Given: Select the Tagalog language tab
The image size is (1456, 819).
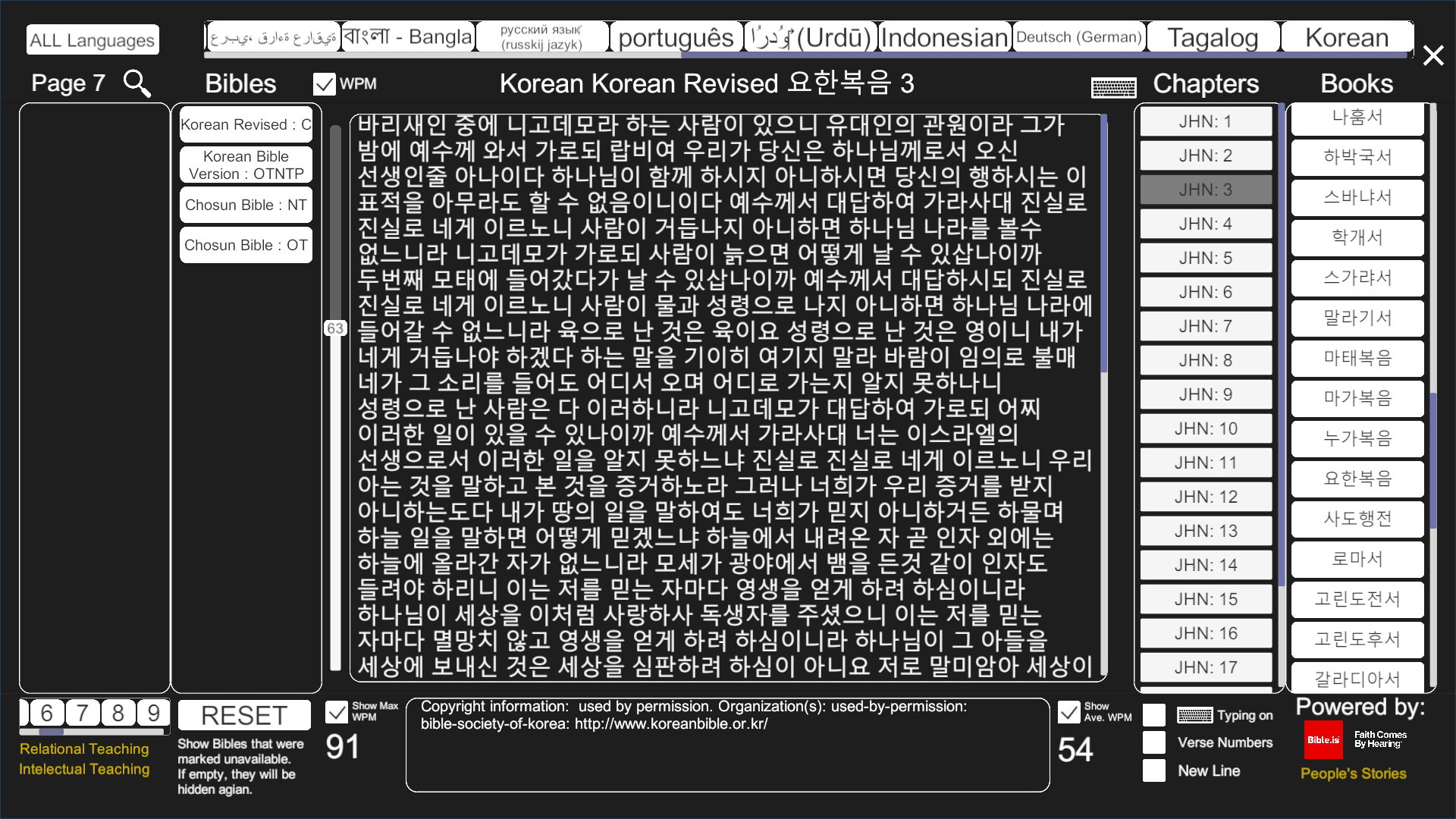Looking at the screenshot, I should click(1212, 36).
